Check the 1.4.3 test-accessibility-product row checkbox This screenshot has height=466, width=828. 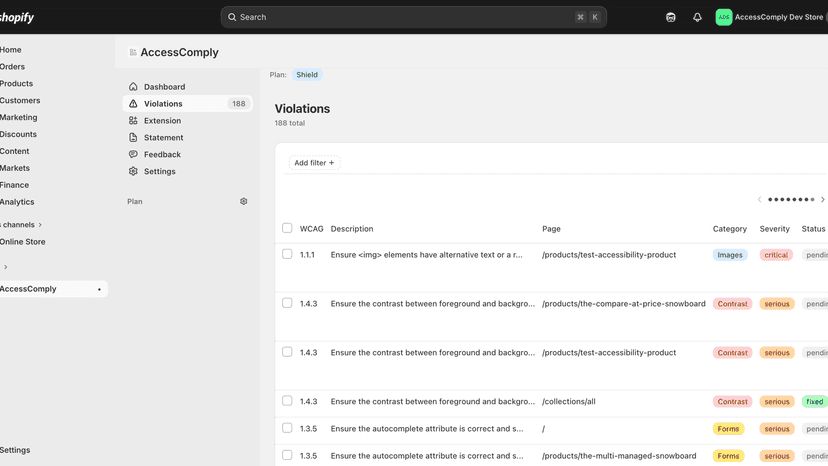[287, 352]
